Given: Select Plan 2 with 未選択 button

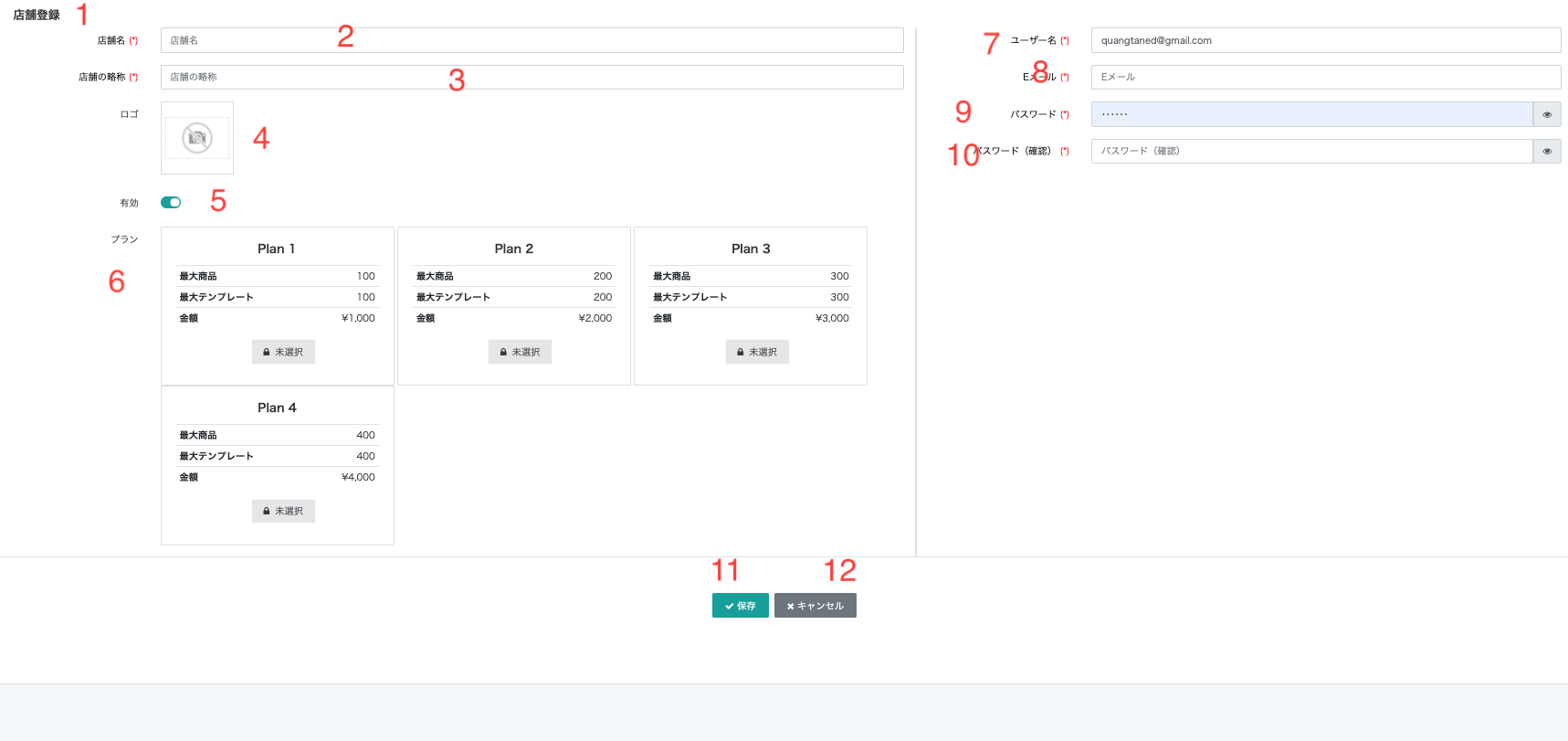Looking at the screenshot, I should (x=520, y=352).
